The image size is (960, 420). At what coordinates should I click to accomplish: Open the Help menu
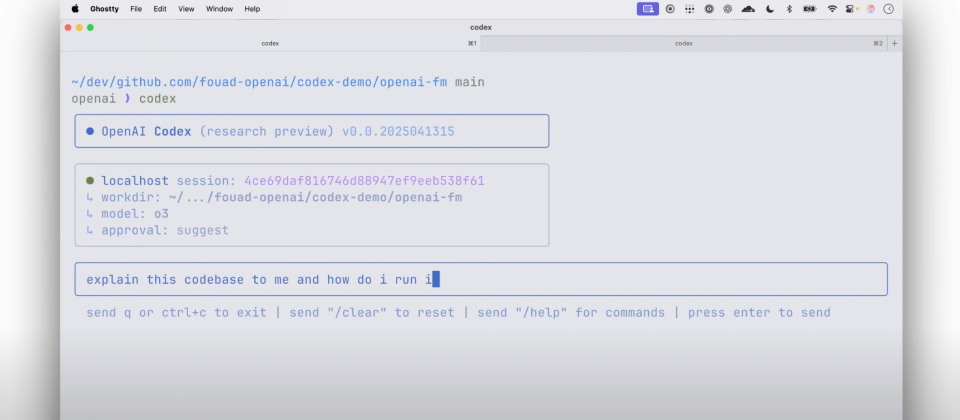(x=252, y=9)
